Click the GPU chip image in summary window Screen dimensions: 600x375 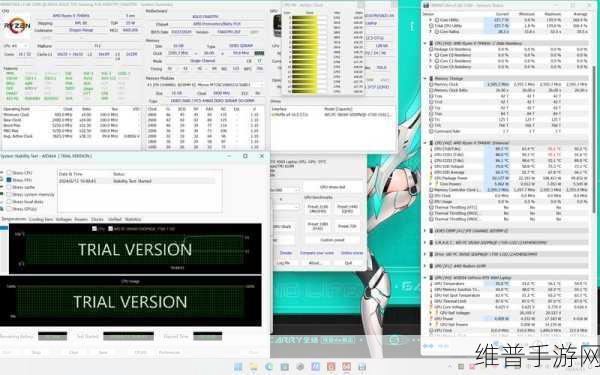tap(277, 26)
